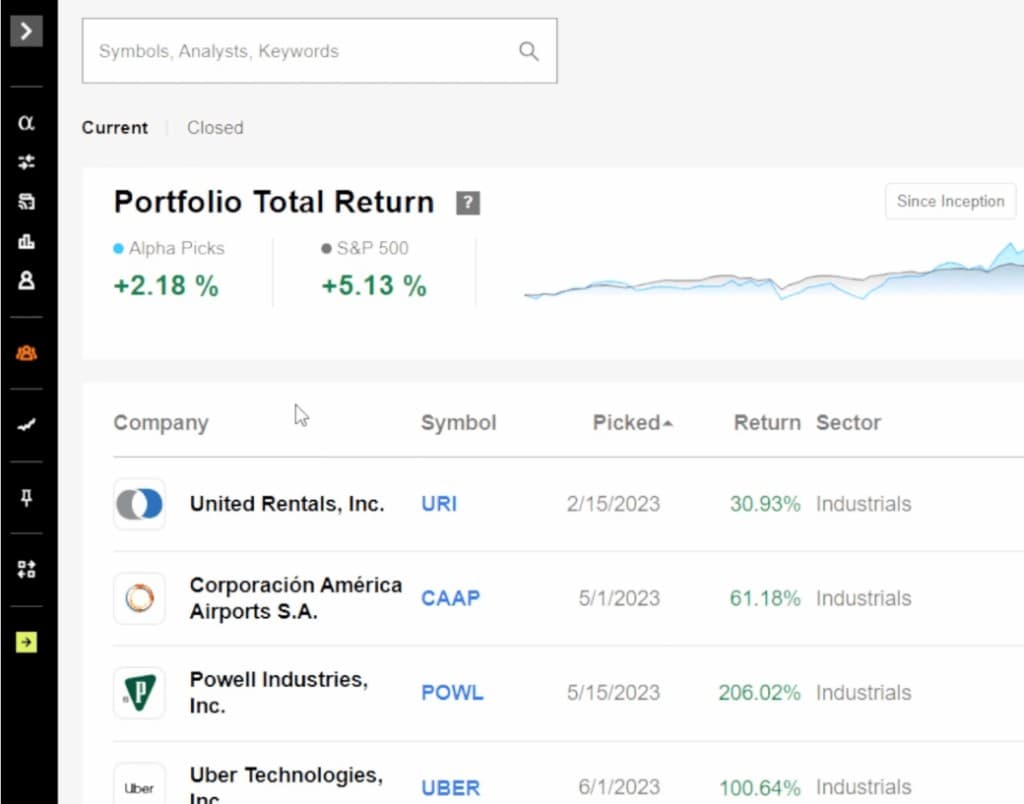Click the 206.02% return value
This screenshot has height=804, width=1024.
(x=760, y=693)
